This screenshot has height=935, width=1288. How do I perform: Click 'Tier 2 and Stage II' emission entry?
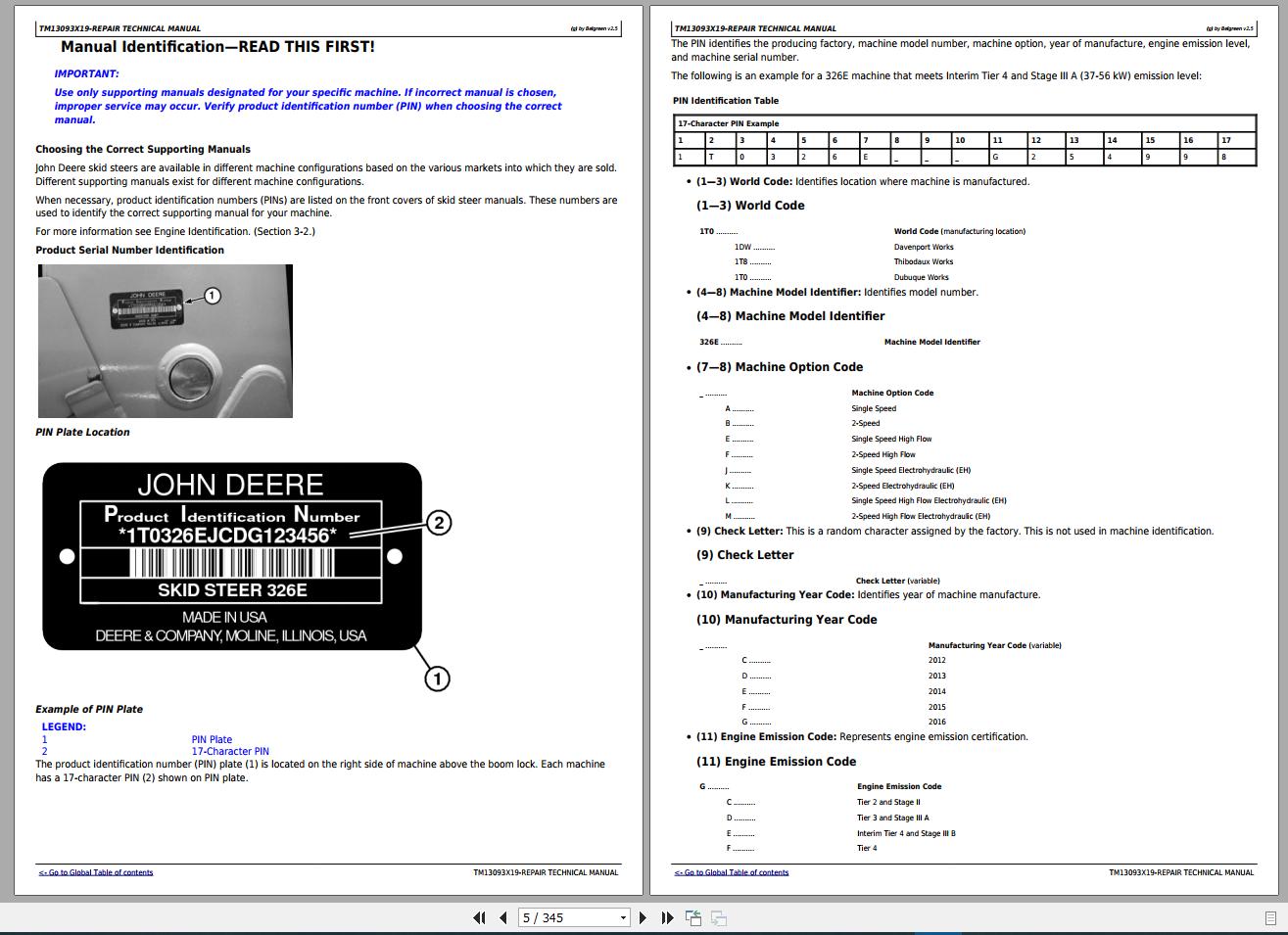888,802
